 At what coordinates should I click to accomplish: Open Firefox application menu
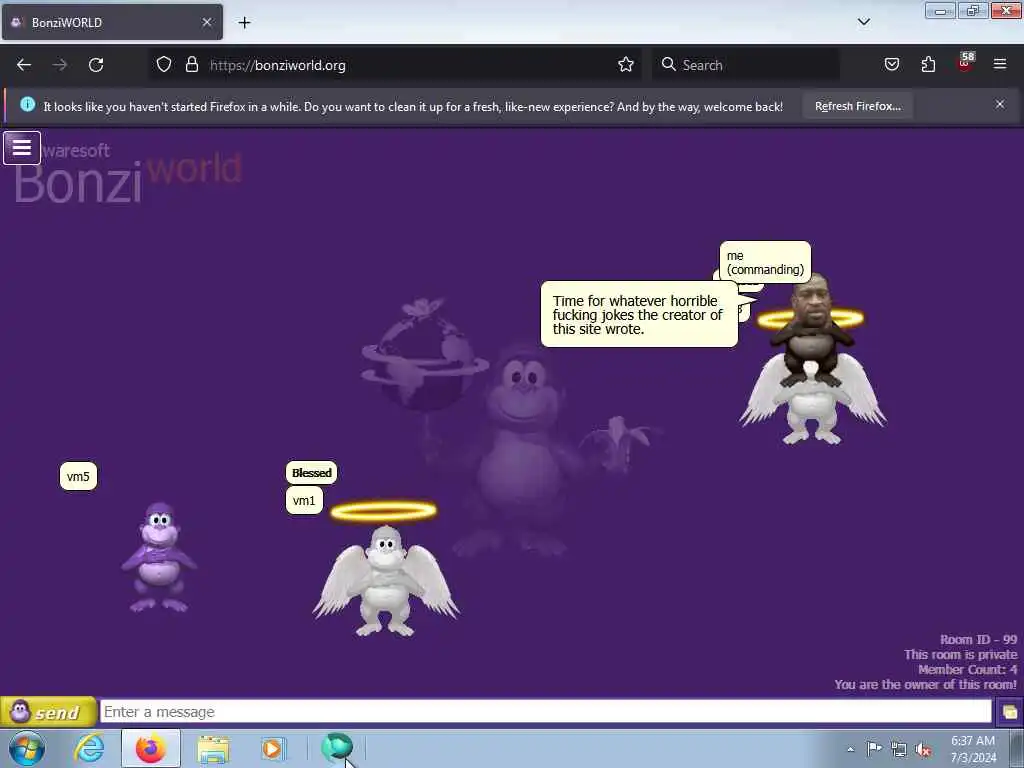pos(1000,64)
